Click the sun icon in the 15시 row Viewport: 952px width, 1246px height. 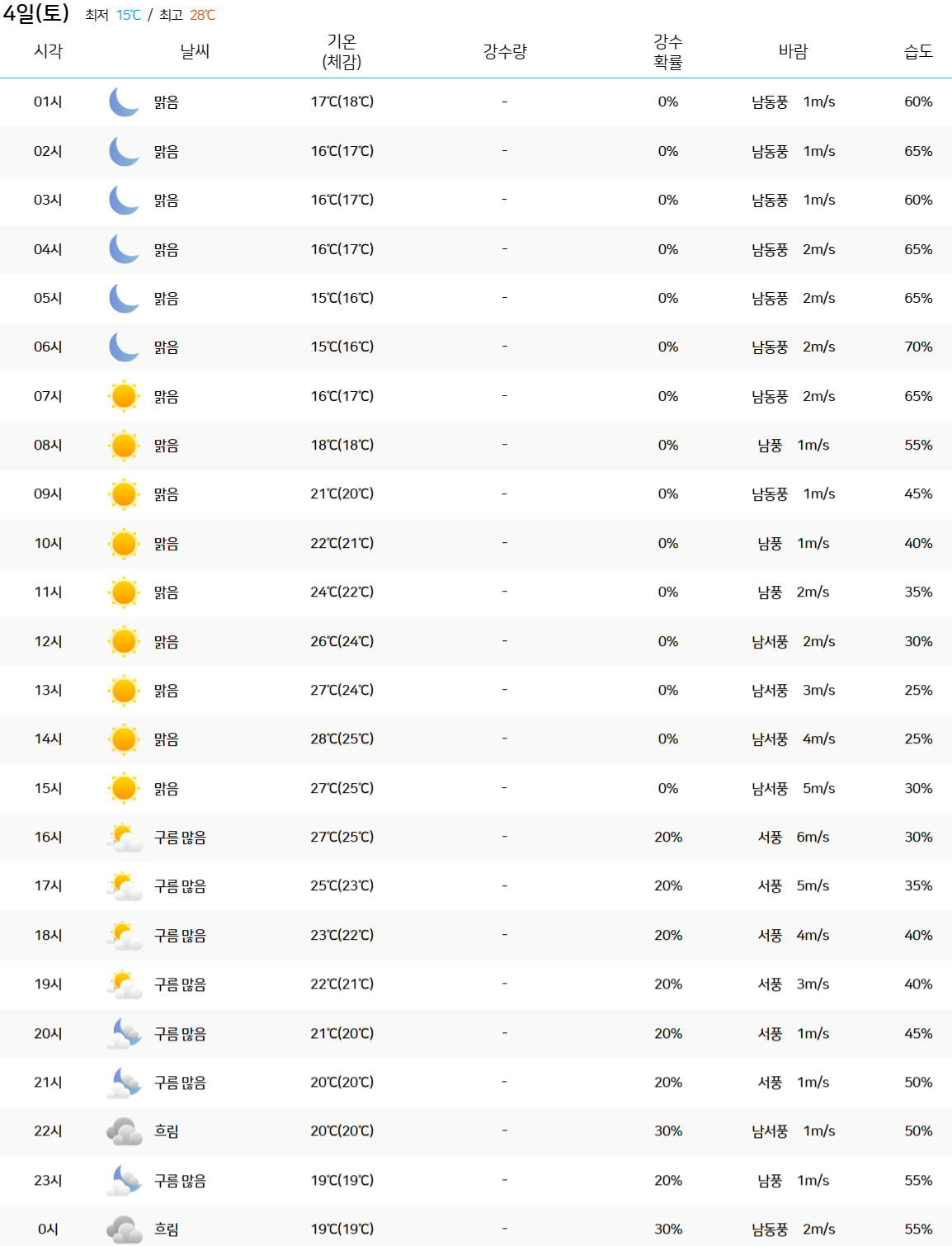point(124,788)
